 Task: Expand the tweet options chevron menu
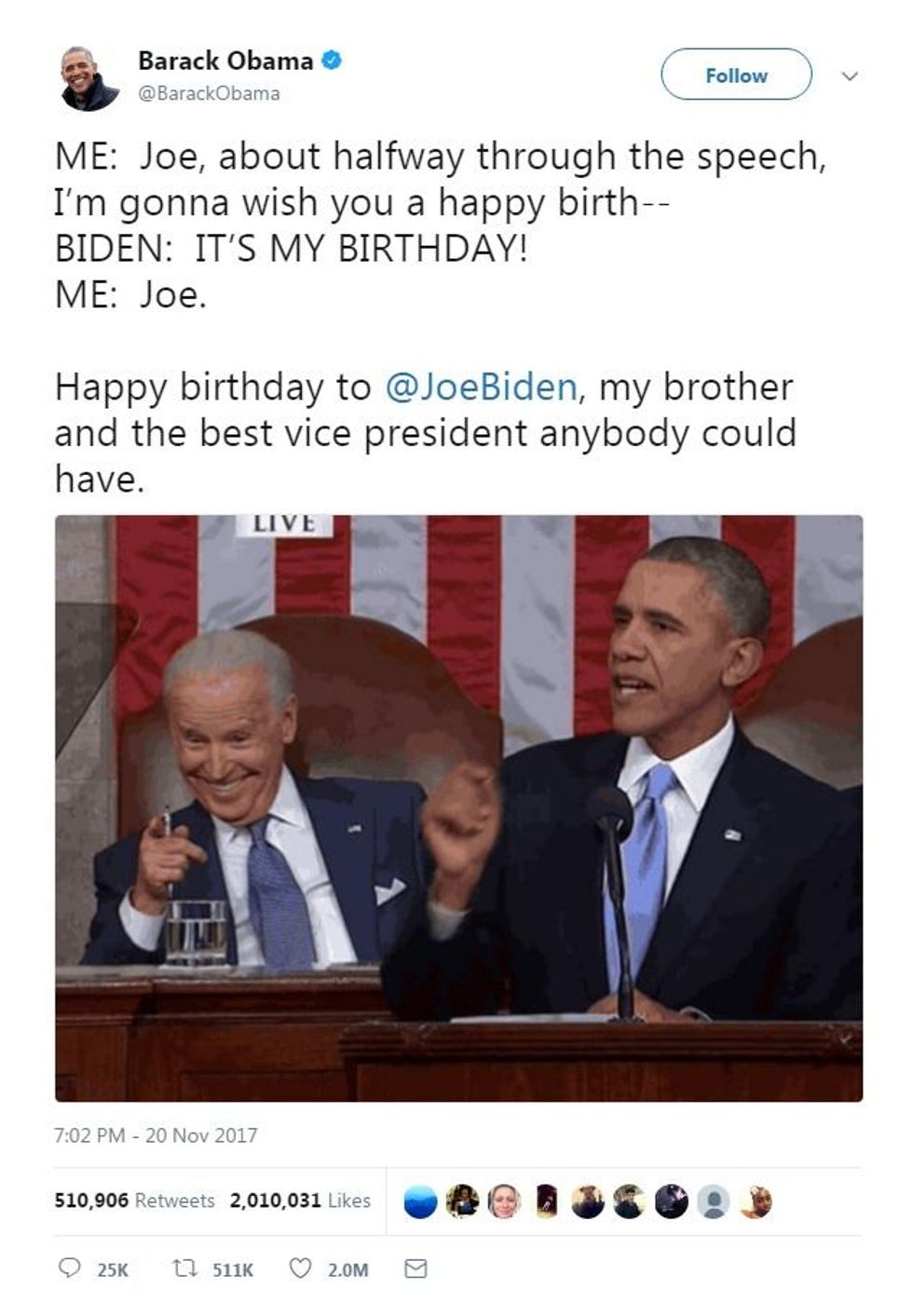pos(849,75)
